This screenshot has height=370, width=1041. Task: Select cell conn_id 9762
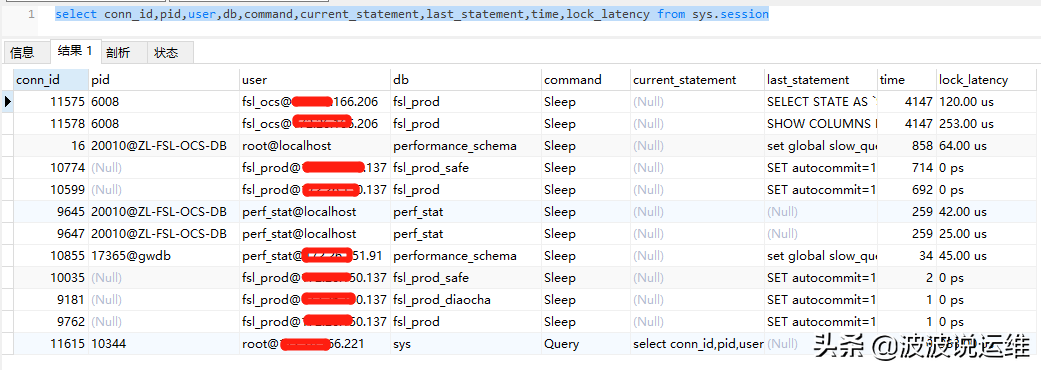tap(51, 321)
